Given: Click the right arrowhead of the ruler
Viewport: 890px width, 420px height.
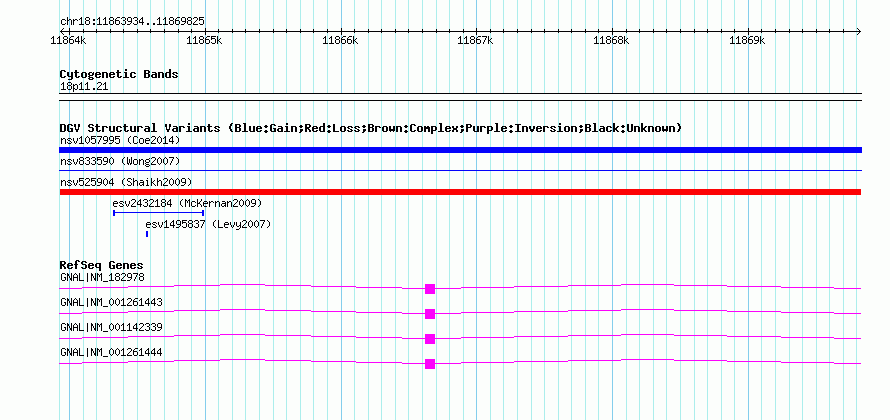Looking at the screenshot, I should (859, 31).
